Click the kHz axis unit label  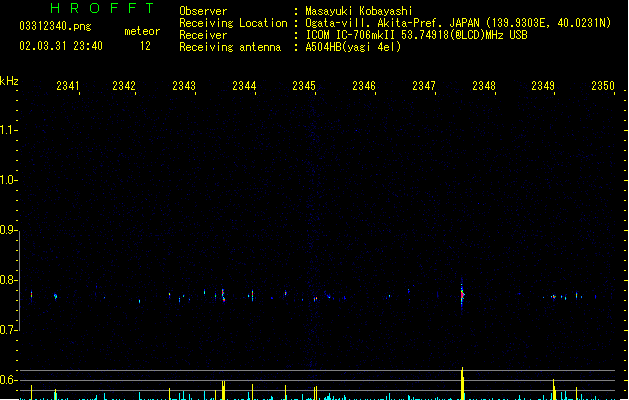(9, 81)
